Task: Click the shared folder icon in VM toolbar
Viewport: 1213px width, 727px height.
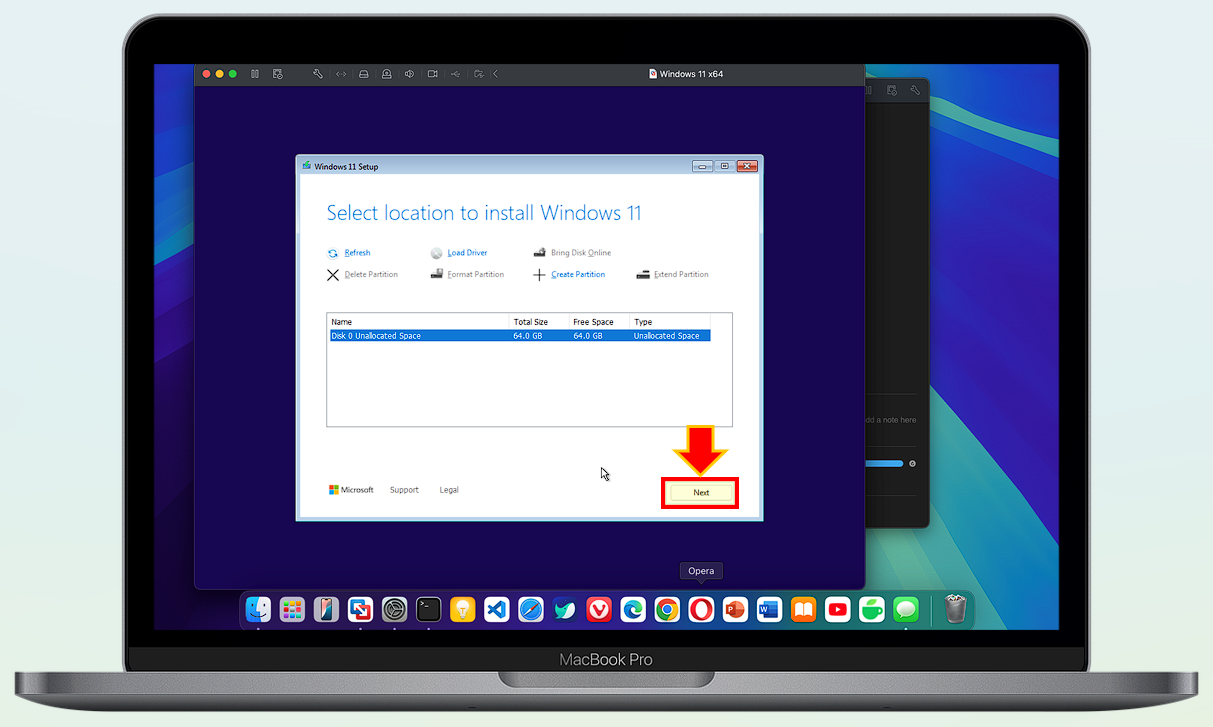Action: pyautogui.click(x=479, y=74)
